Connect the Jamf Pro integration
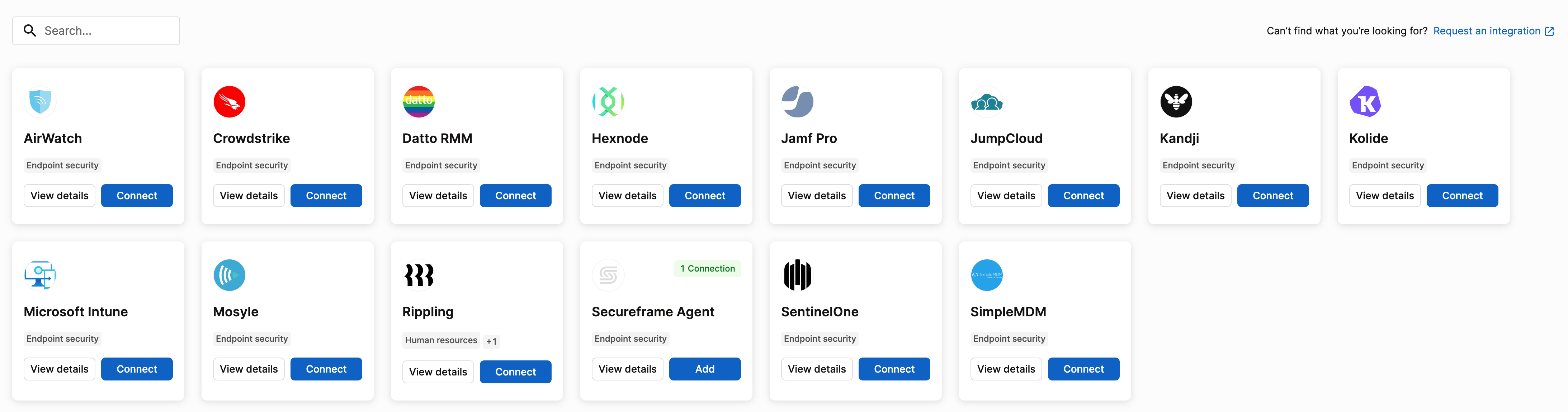Screen dimensions: 1568x412 coord(894,196)
